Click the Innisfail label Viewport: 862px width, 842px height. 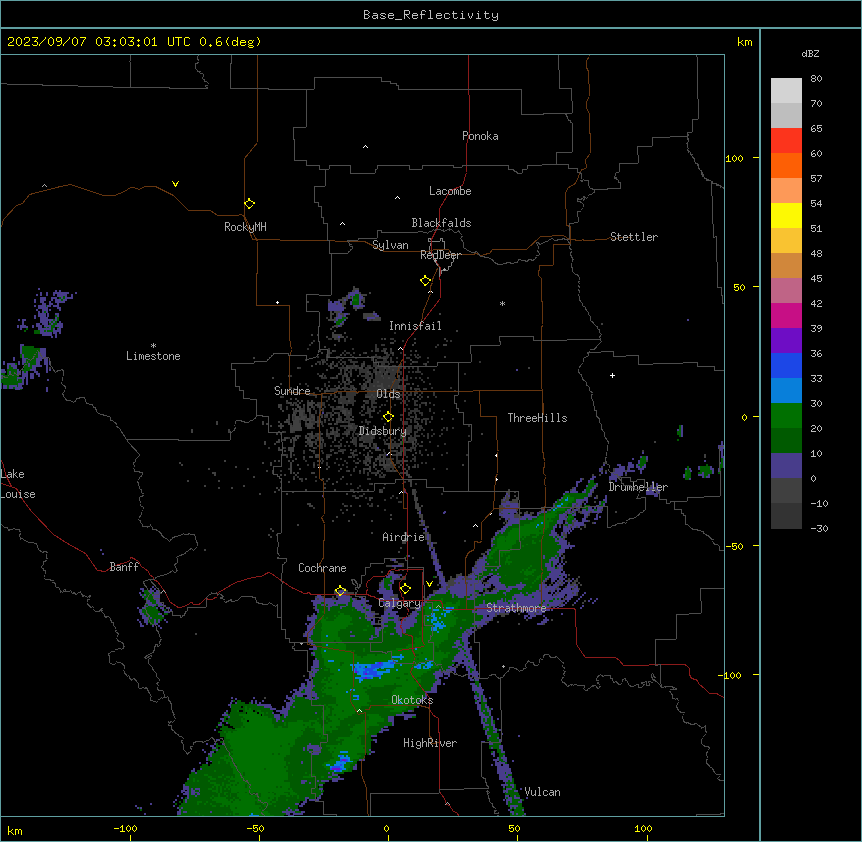point(415,326)
